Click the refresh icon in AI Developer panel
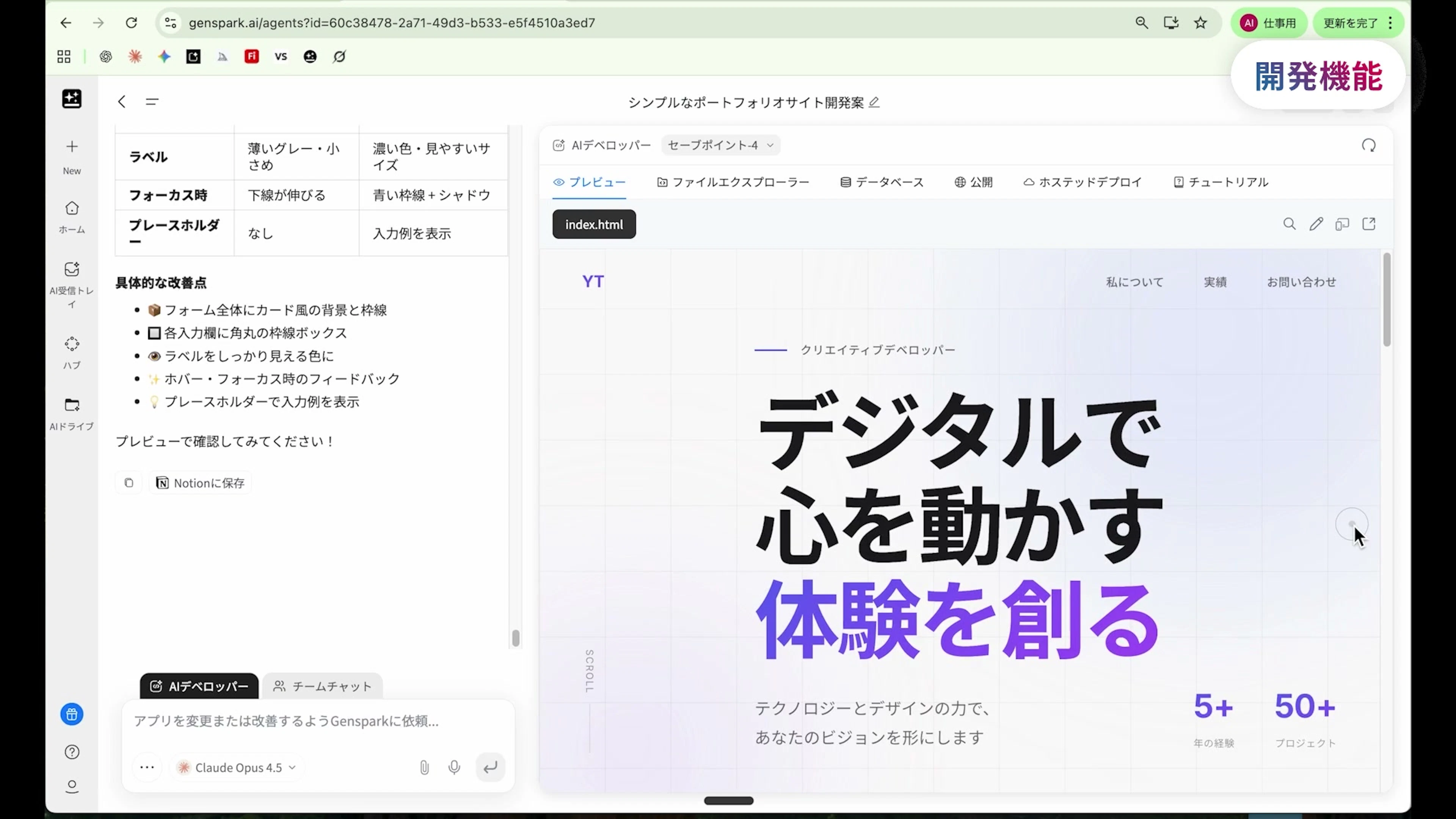Viewport: 1456px width, 819px height. point(1368,146)
